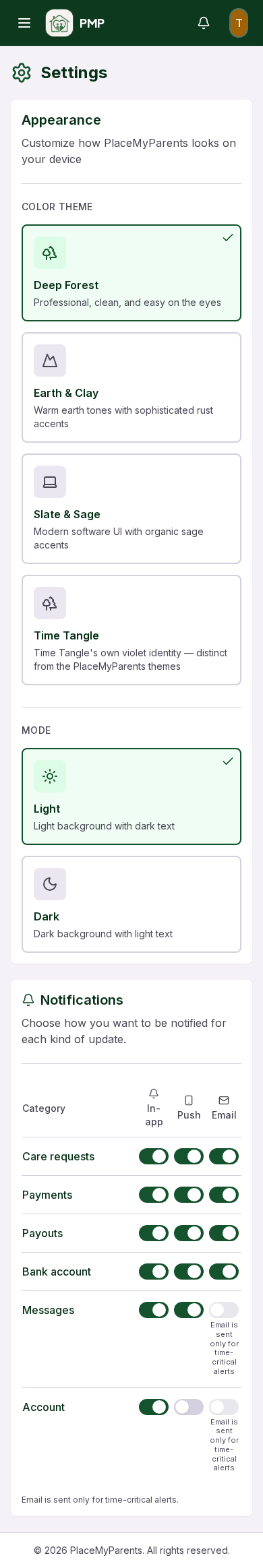263x1568 pixels.
Task: Select the Time Tangle color theme
Action: tap(131, 630)
